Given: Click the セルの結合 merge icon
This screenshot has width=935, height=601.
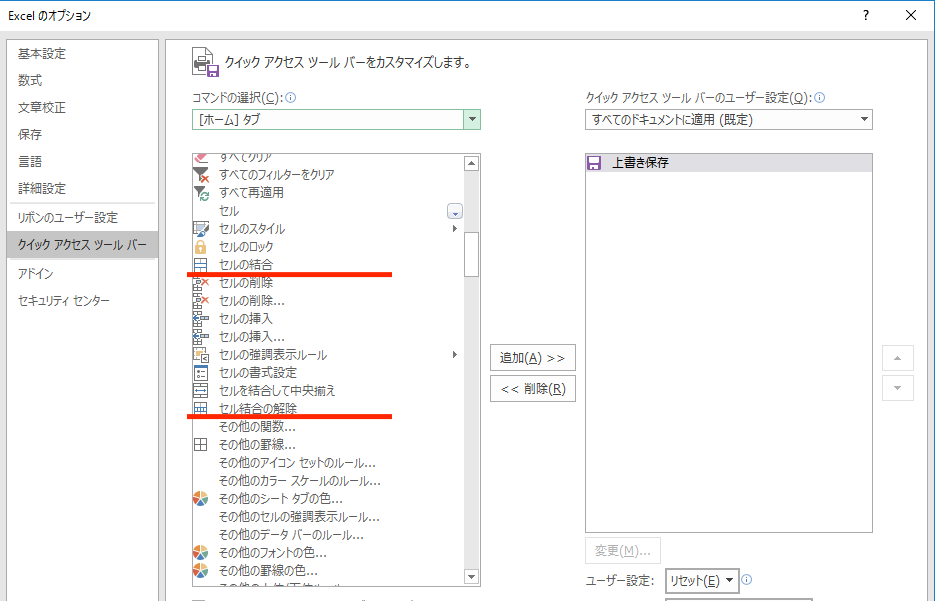Looking at the screenshot, I should pos(201,265).
